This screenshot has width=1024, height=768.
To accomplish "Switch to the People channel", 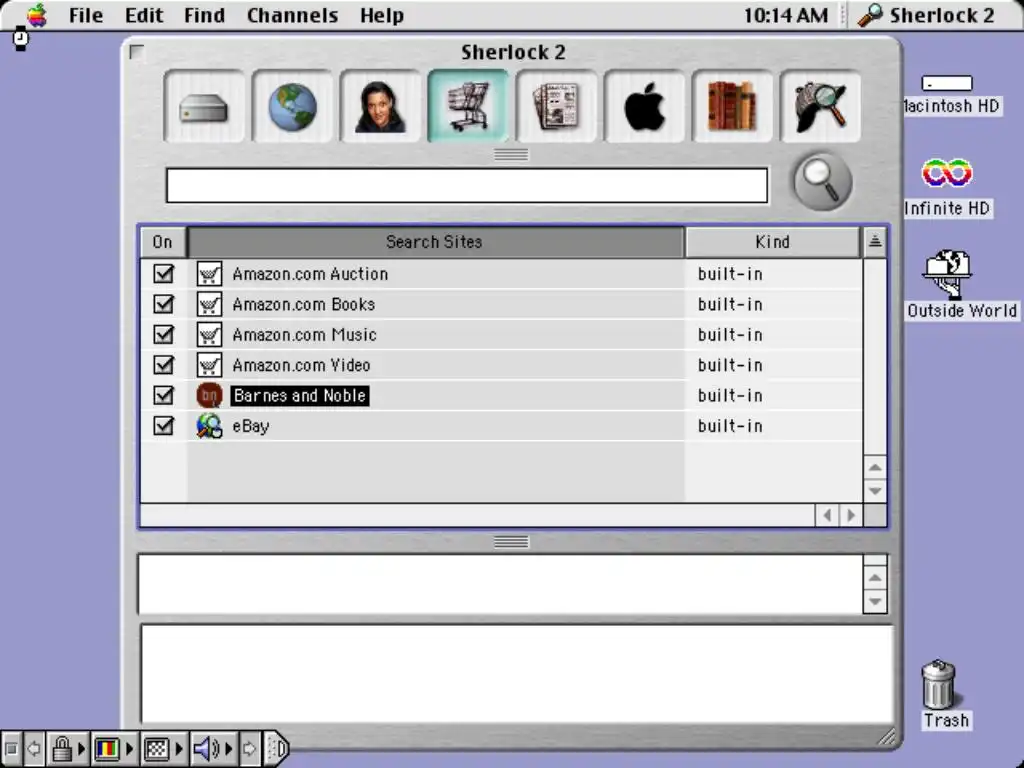I will [380, 106].
